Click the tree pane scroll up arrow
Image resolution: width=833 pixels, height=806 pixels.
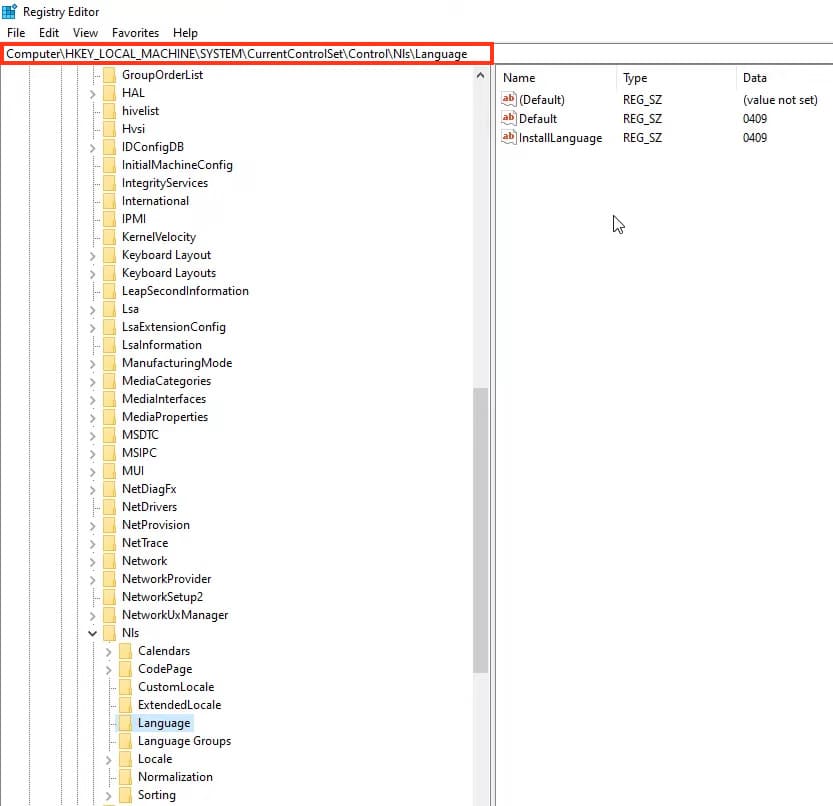tap(480, 75)
